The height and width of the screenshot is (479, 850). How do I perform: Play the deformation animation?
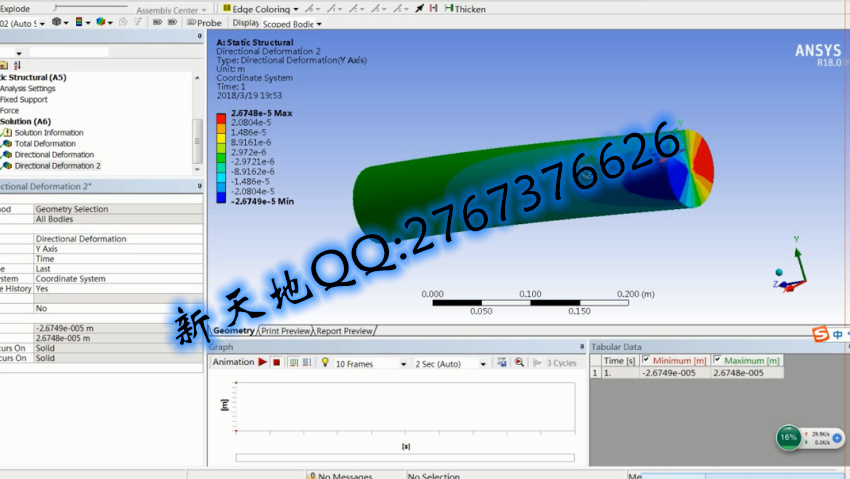[263, 363]
